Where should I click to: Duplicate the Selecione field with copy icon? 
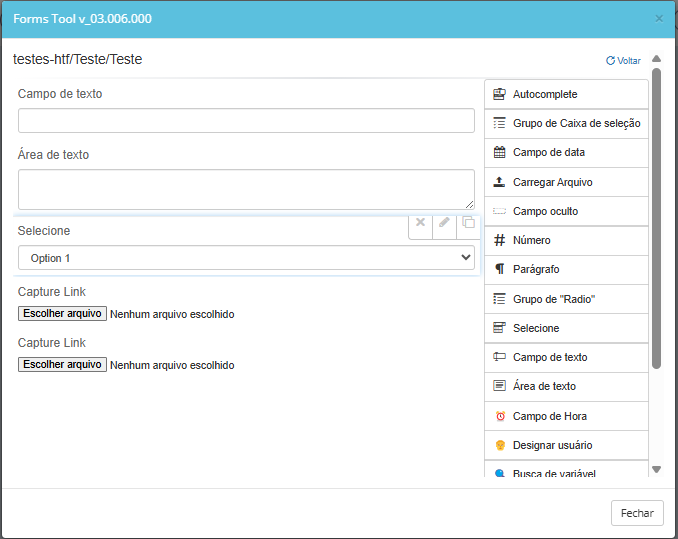pyautogui.click(x=468, y=223)
